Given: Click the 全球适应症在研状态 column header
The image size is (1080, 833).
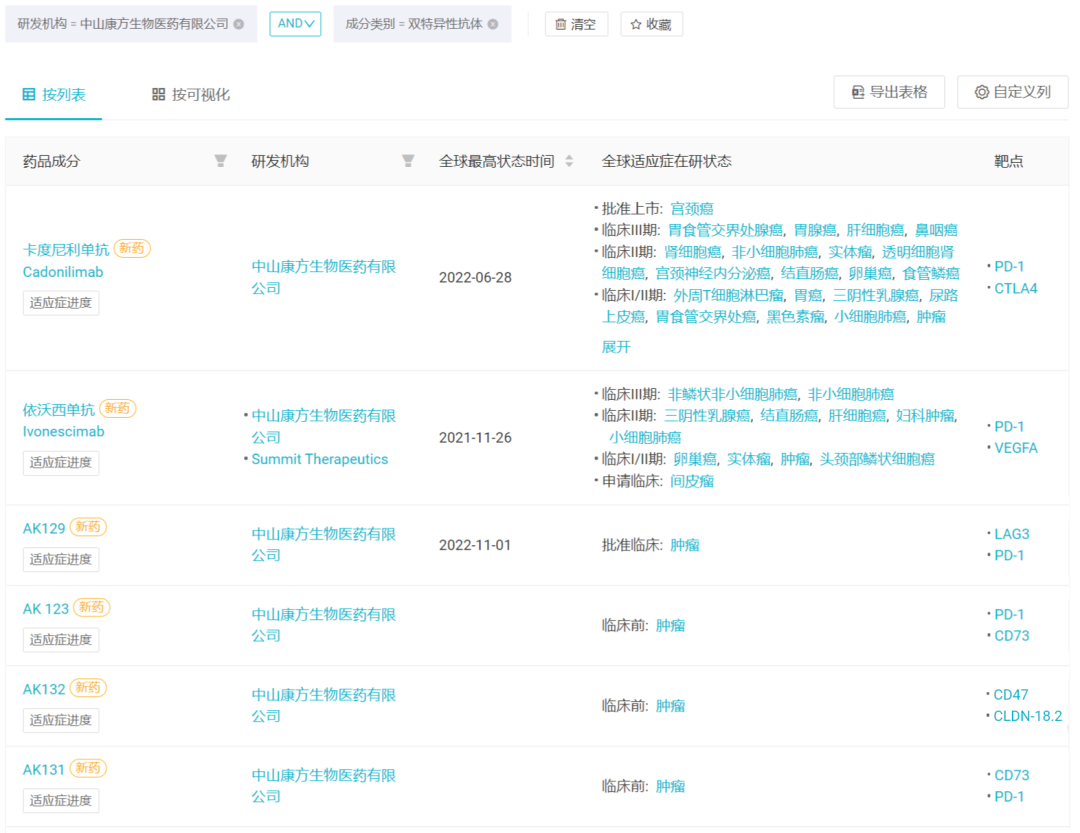Looking at the screenshot, I should point(666,161).
